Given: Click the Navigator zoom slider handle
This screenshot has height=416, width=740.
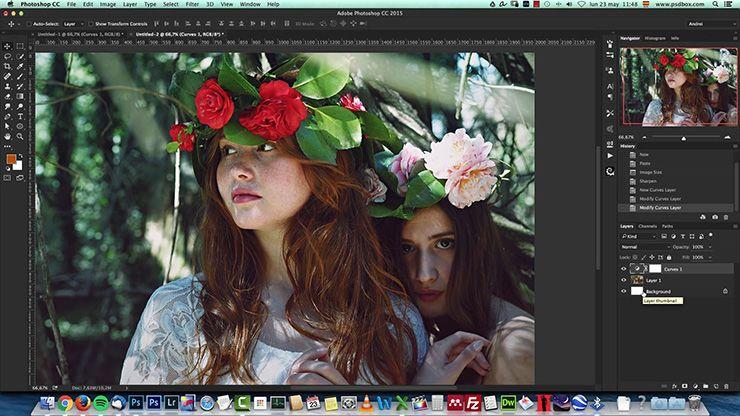Looking at the screenshot, I should [x=683, y=138].
